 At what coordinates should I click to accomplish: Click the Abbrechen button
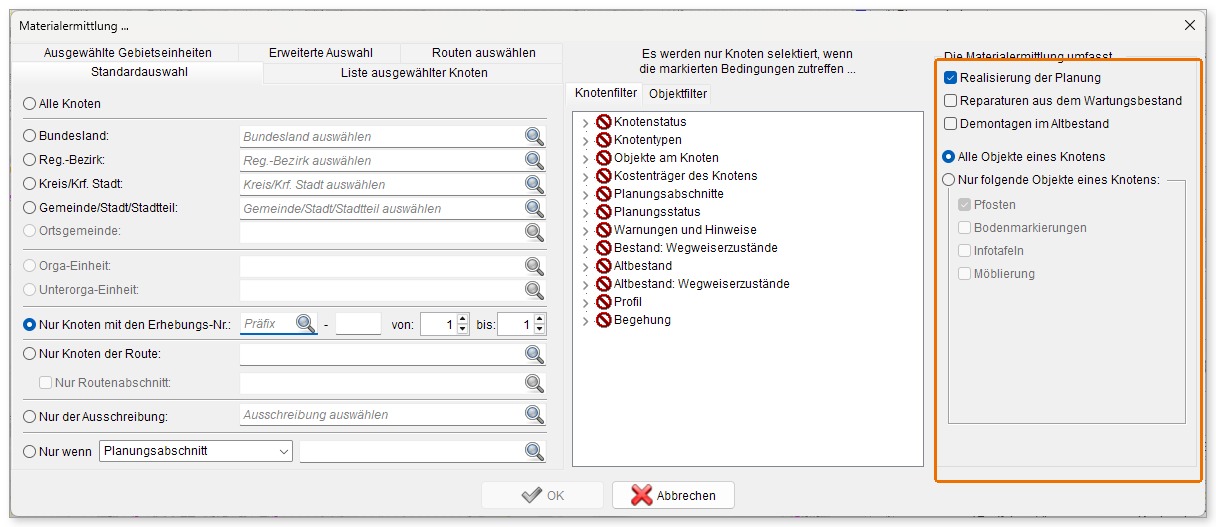pyautogui.click(x=673, y=495)
